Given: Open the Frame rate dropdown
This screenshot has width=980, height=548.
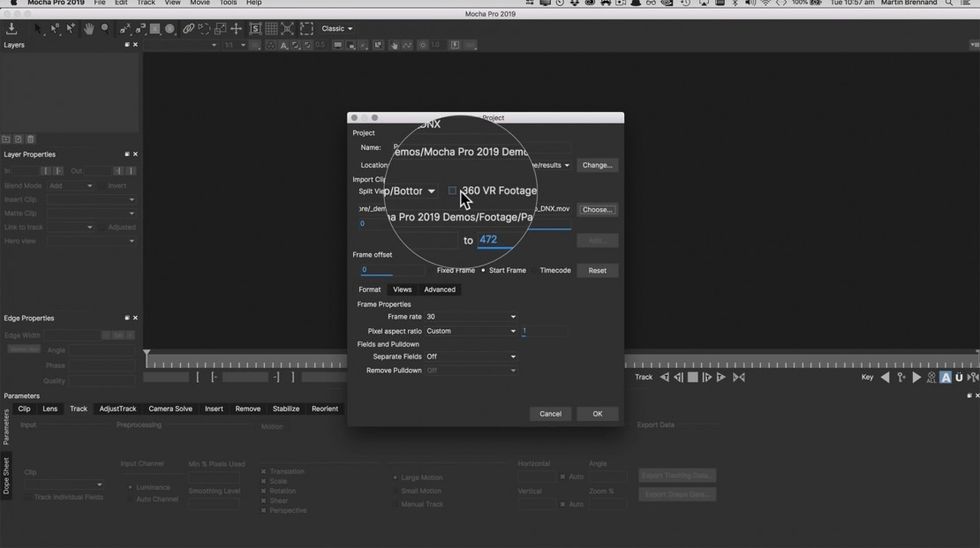Looking at the screenshot, I should pyautogui.click(x=471, y=317).
